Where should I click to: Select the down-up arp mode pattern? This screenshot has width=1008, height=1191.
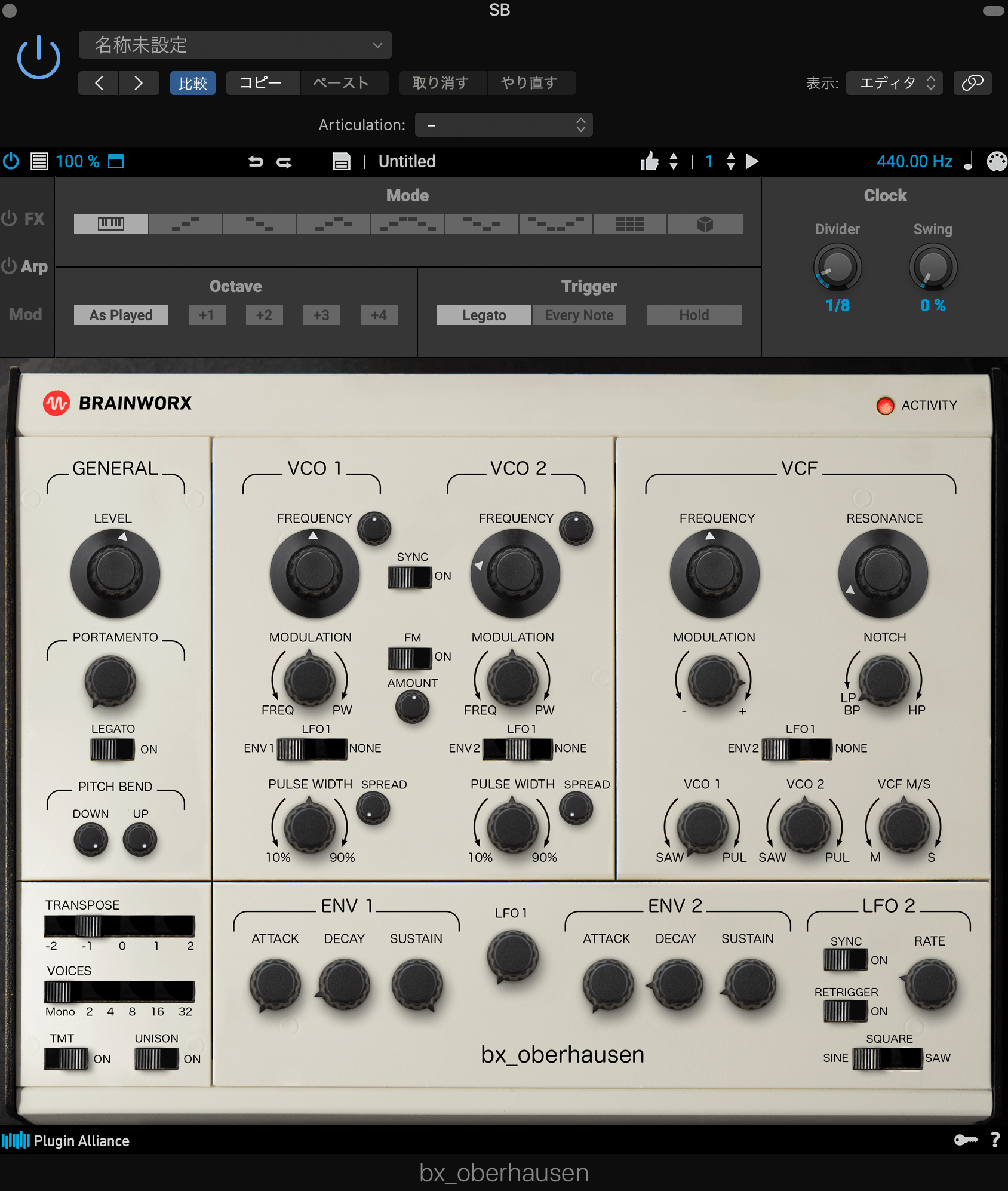click(481, 224)
